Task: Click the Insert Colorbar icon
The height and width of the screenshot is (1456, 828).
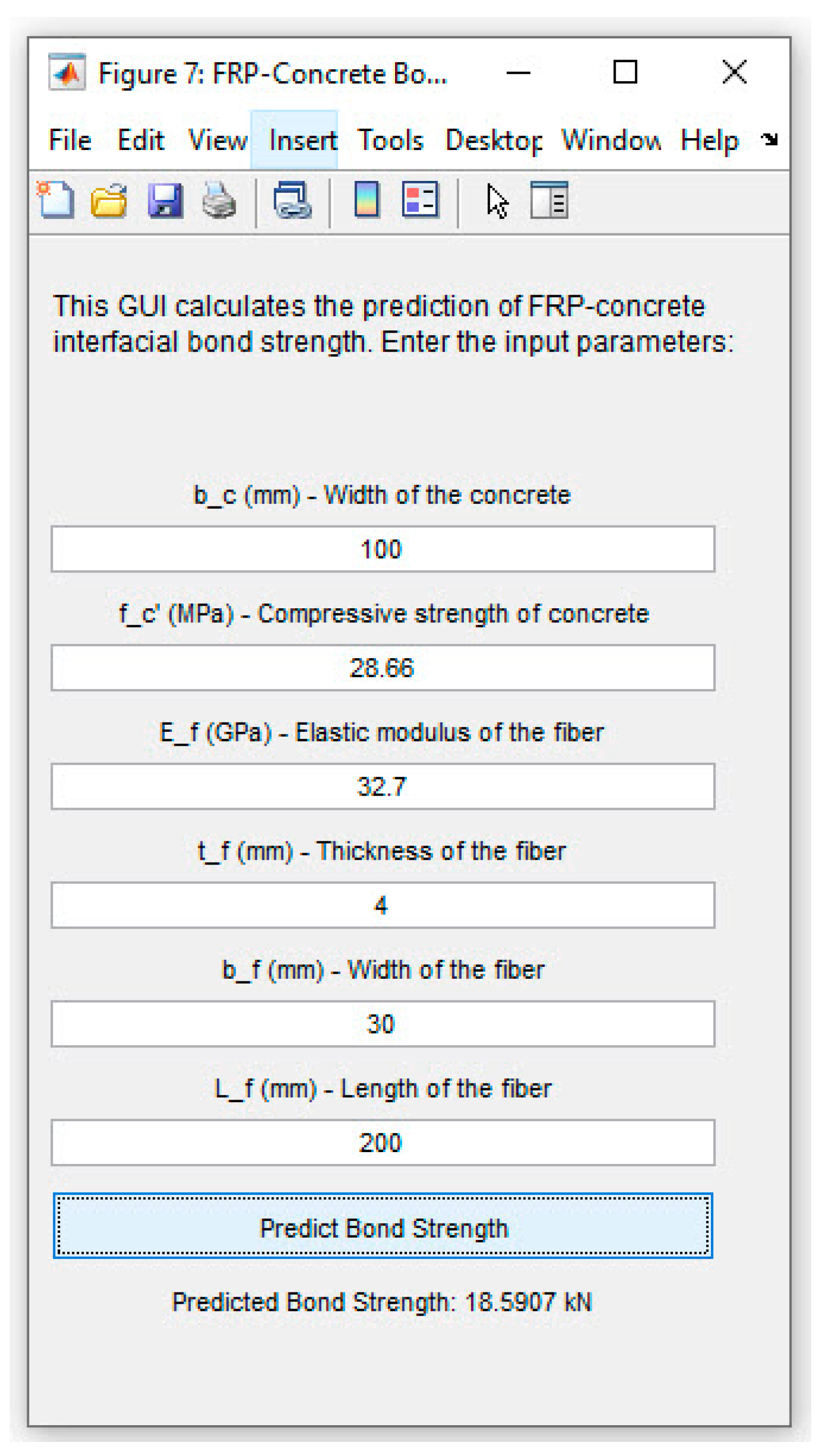Action: 367,199
